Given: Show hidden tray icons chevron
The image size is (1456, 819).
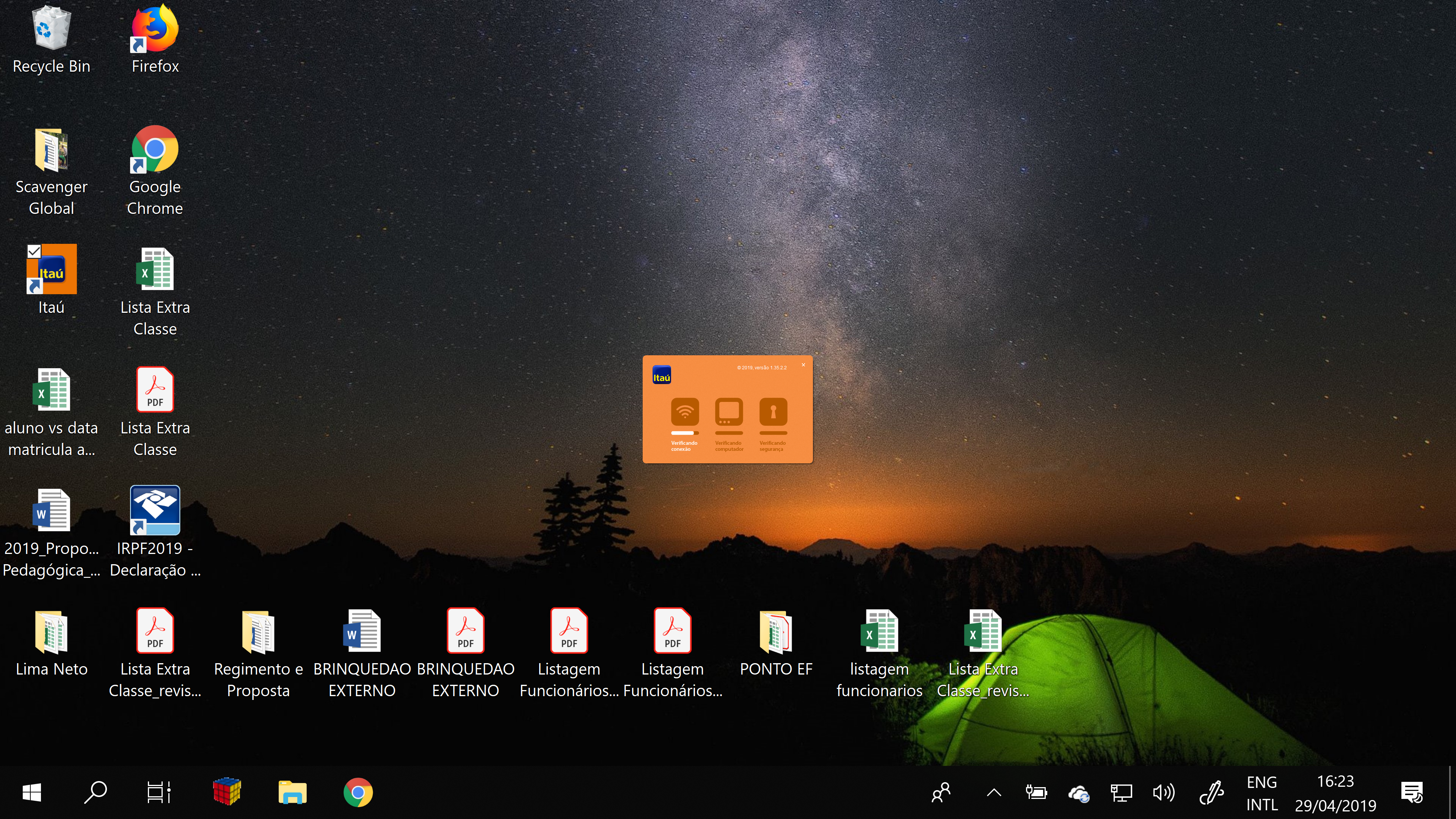Looking at the screenshot, I should tap(994, 792).
